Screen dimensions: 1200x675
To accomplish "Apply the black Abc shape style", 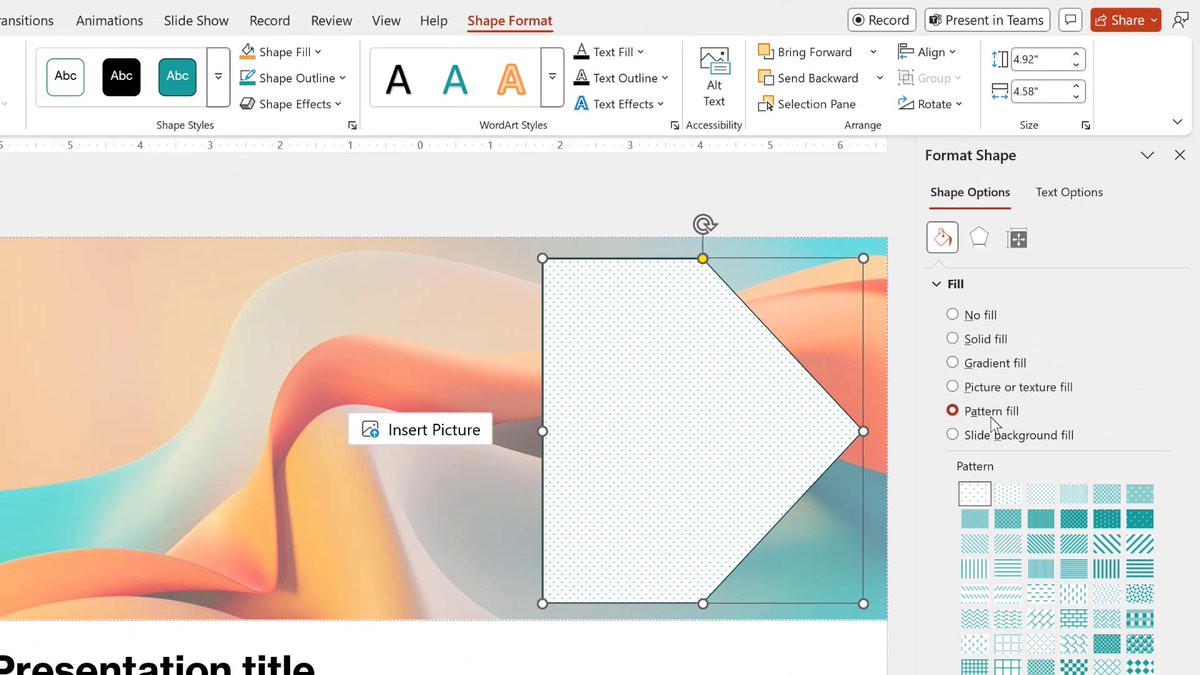I will [x=121, y=76].
